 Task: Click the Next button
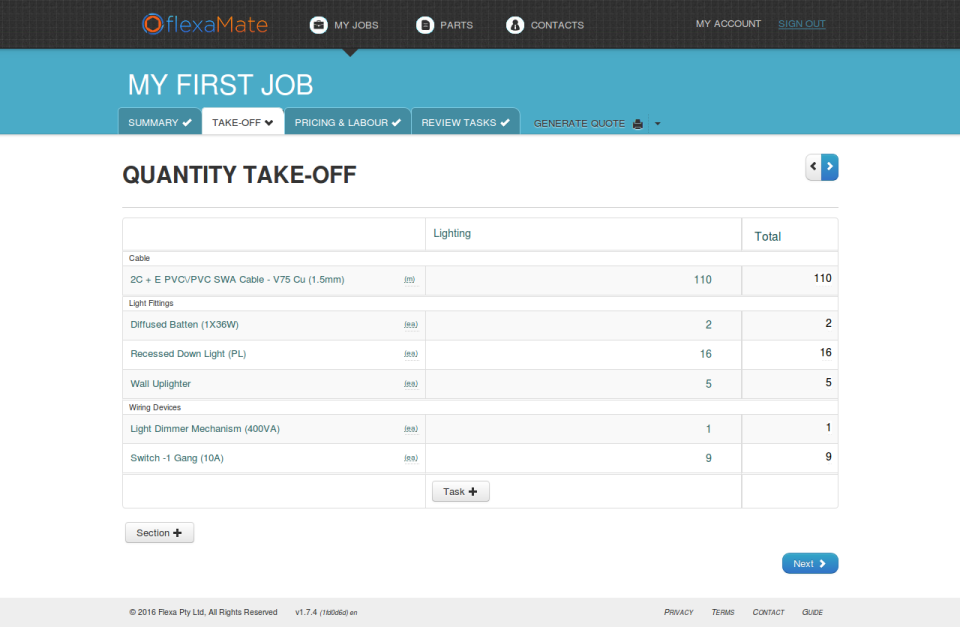coord(809,564)
